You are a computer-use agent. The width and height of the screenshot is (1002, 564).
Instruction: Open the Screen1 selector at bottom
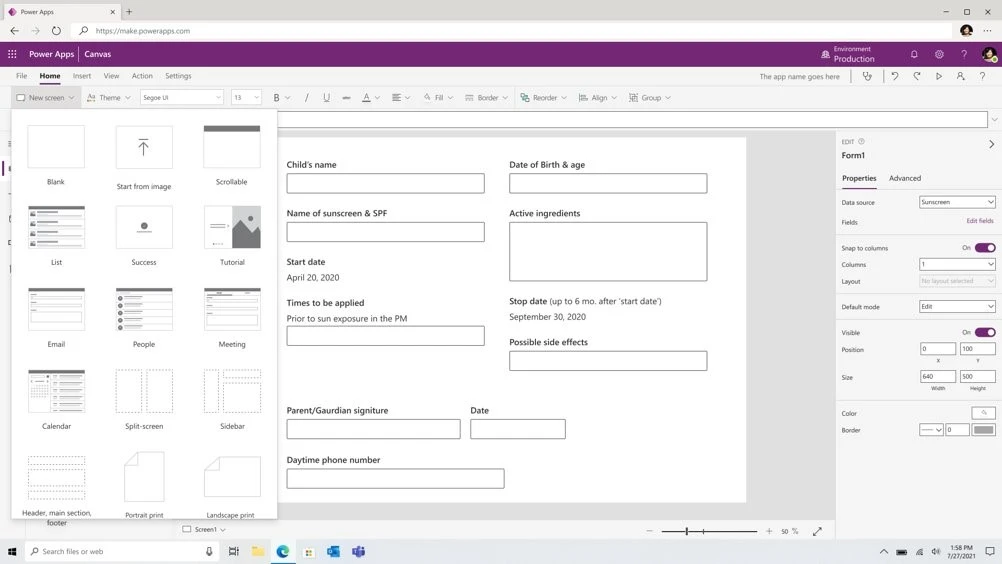pyautogui.click(x=204, y=530)
